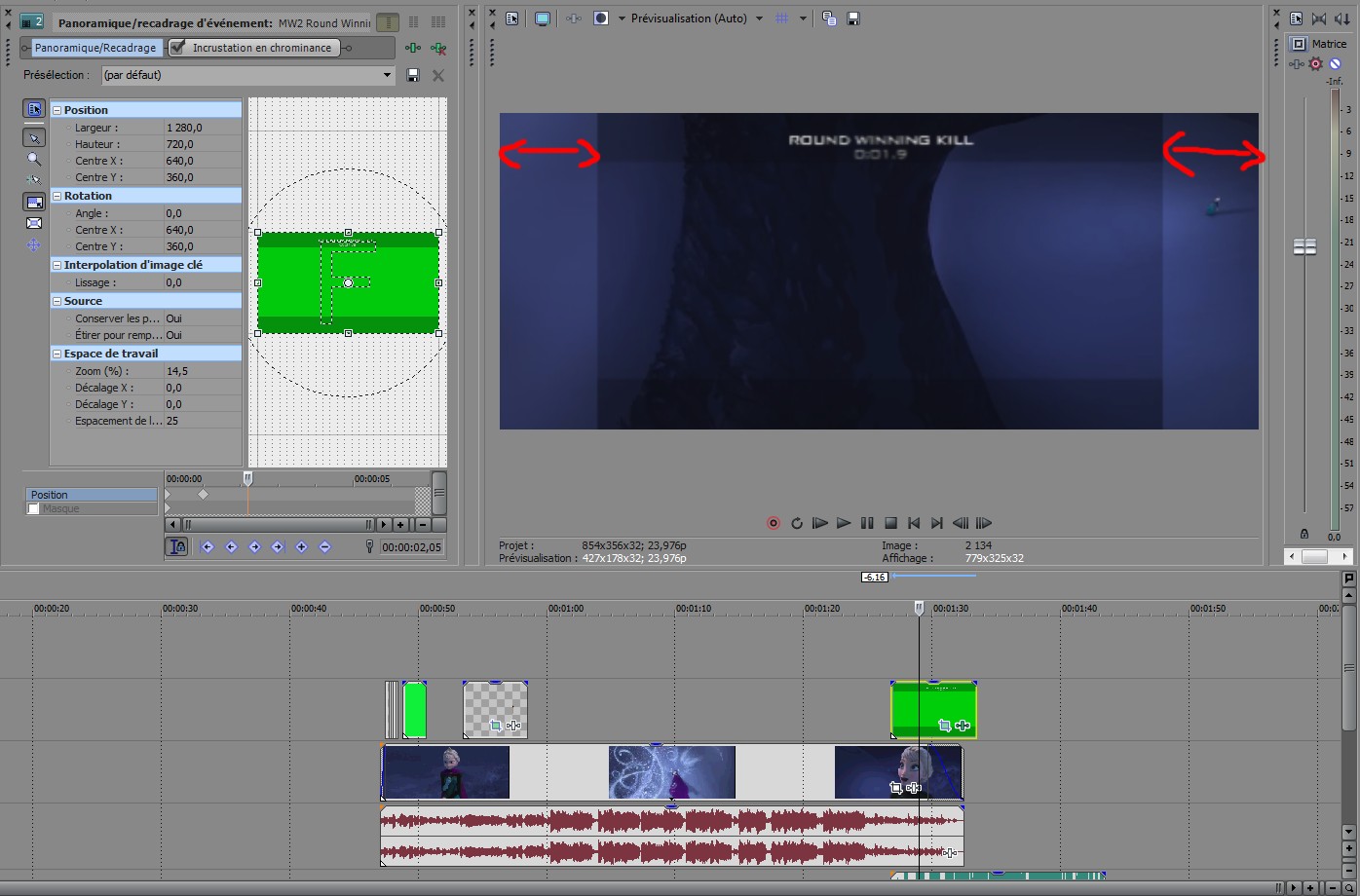1360x896 pixels.
Task: Toggle loop playback button
Action: (x=797, y=523)
